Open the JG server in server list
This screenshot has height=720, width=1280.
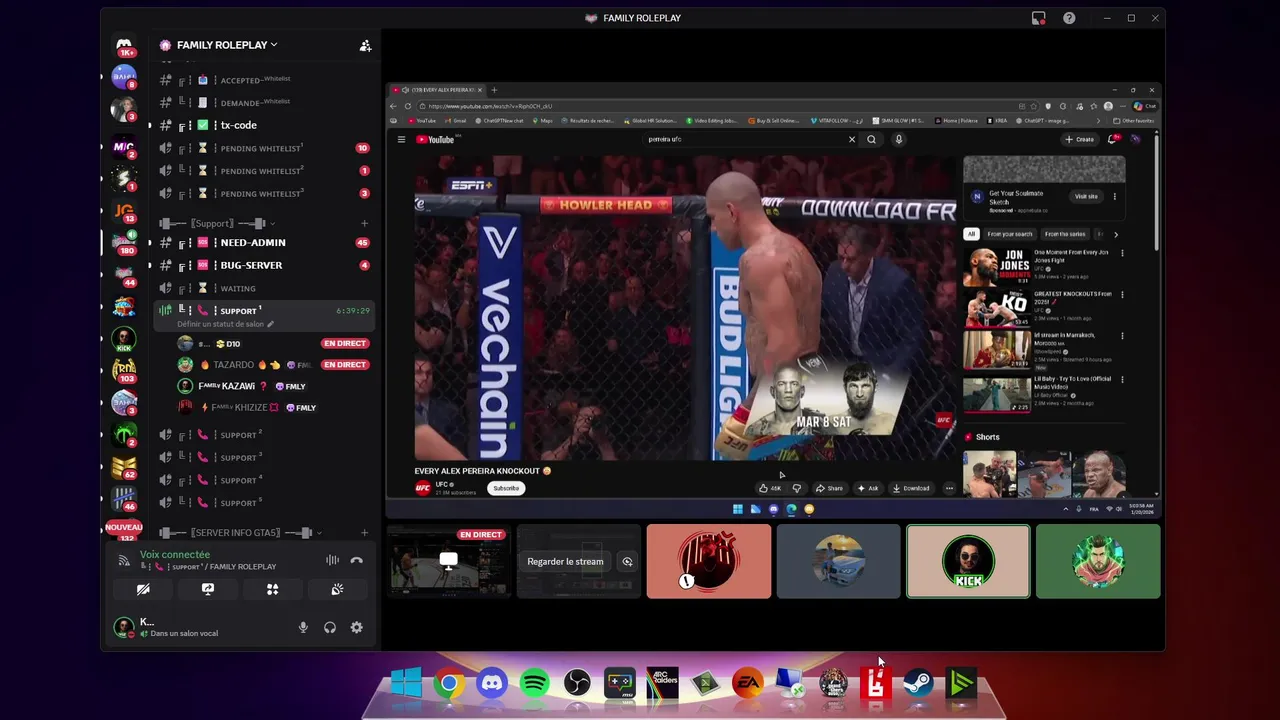124,211
